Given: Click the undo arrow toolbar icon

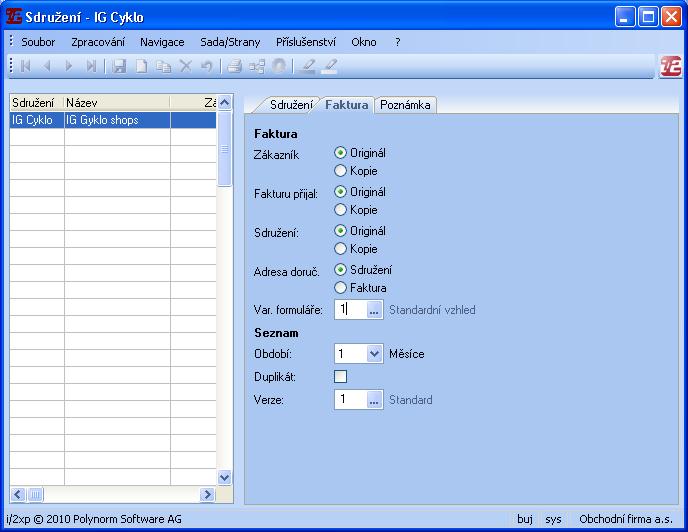Looking at the screenshot, I should pyautogui.click(x=207, y=66).
